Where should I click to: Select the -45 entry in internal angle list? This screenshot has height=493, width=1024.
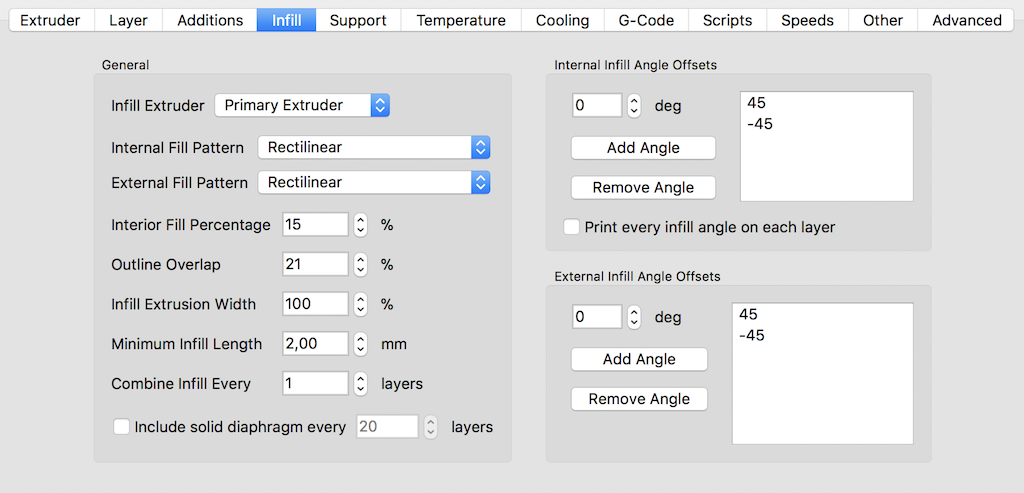point(759,124)
